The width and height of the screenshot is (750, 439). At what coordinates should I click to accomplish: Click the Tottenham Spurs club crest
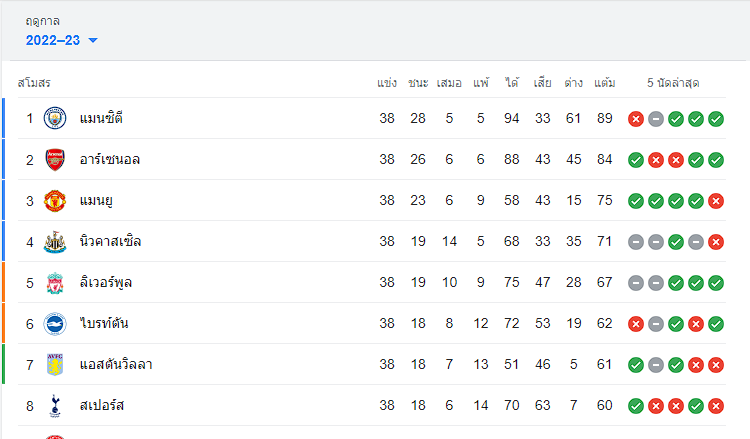(55, 406)
